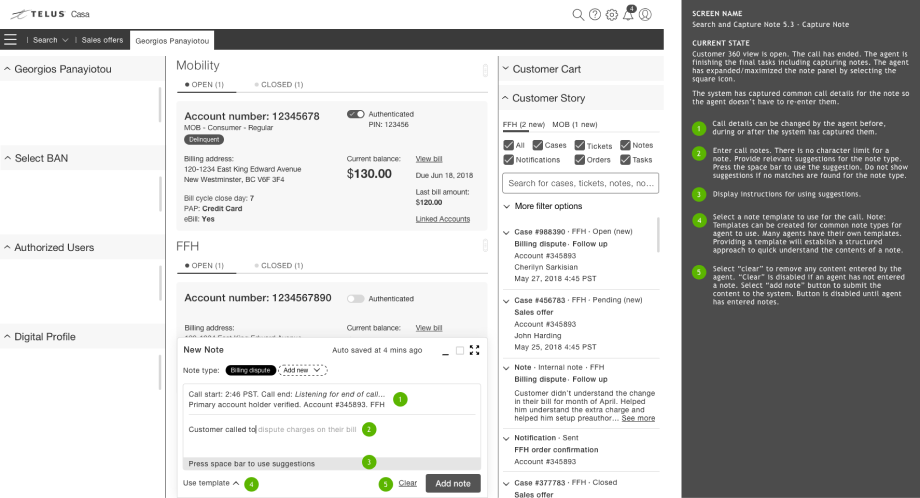920x498 pixels.
Task: Collapse the Internal note FFH entry
Action: [506, 368]
